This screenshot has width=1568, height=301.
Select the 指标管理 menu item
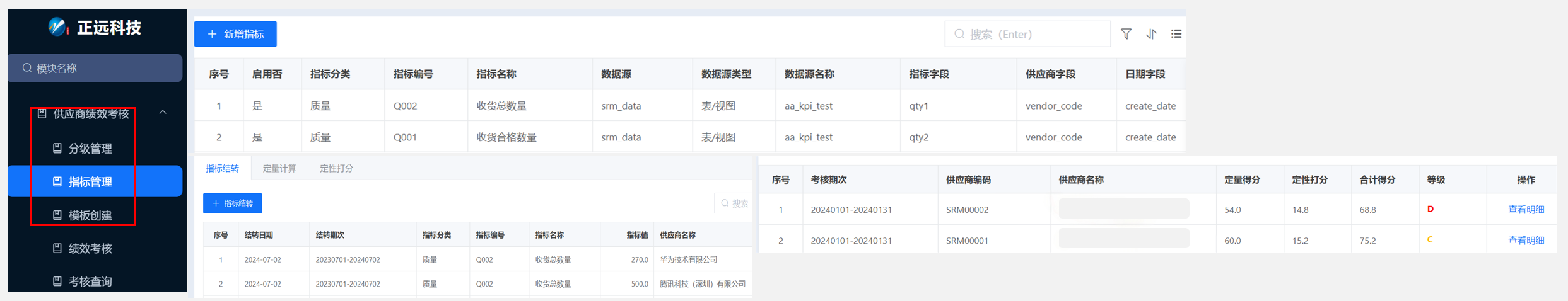[x=90, y=182]
